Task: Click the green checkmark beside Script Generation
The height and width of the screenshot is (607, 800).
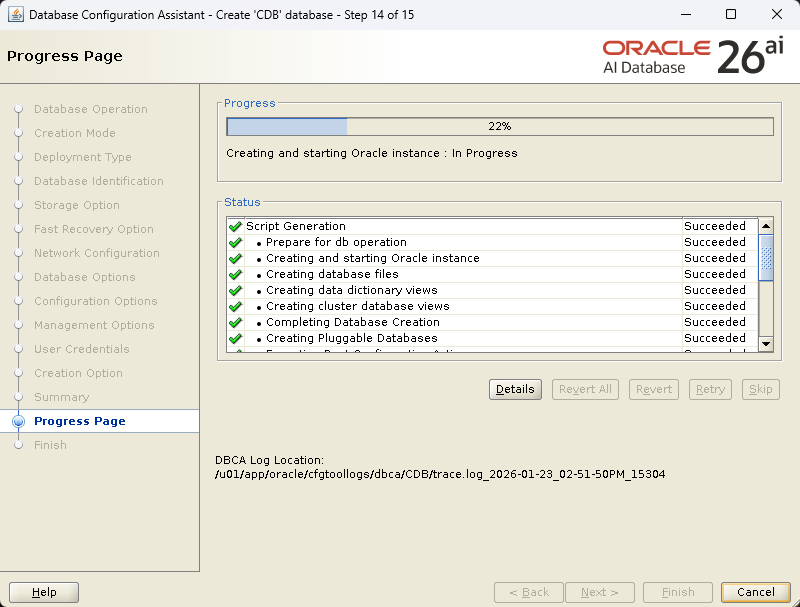Action: (235, 226)
